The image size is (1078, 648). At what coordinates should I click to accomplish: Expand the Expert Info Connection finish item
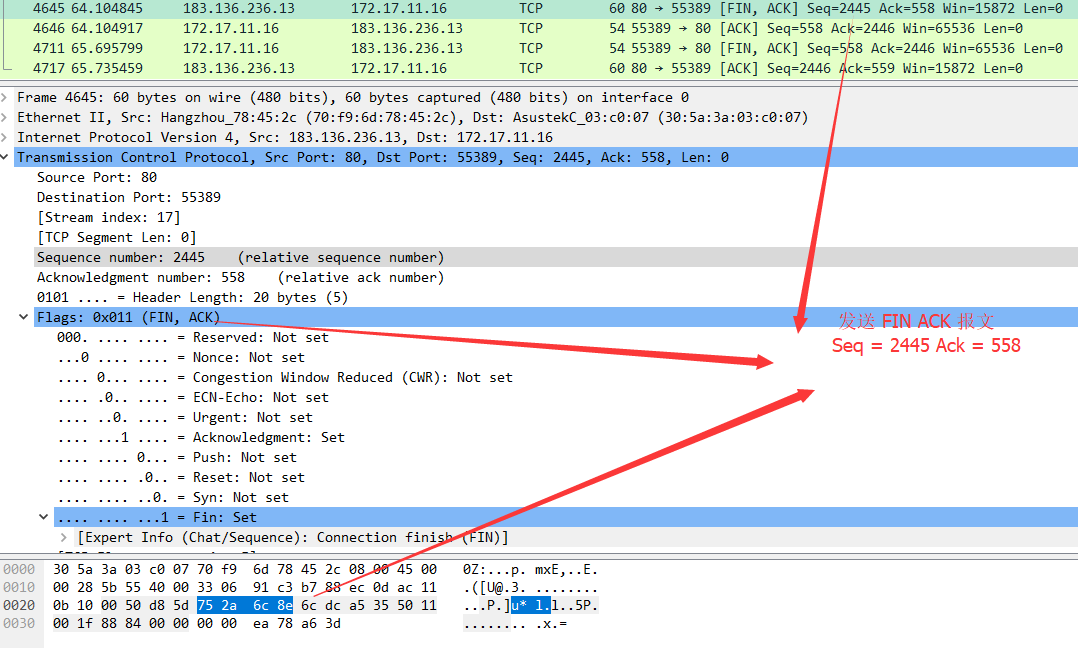(x=64, y=537)
